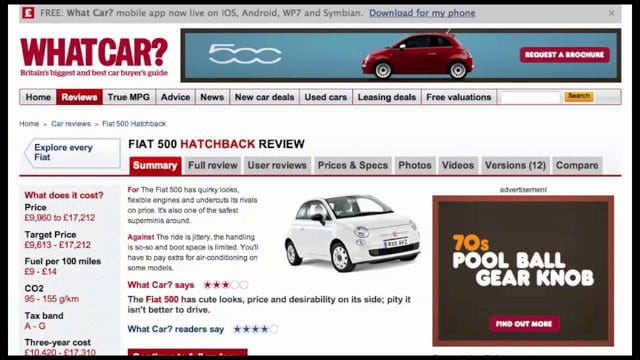Click the red pound icon in banner

28,13
